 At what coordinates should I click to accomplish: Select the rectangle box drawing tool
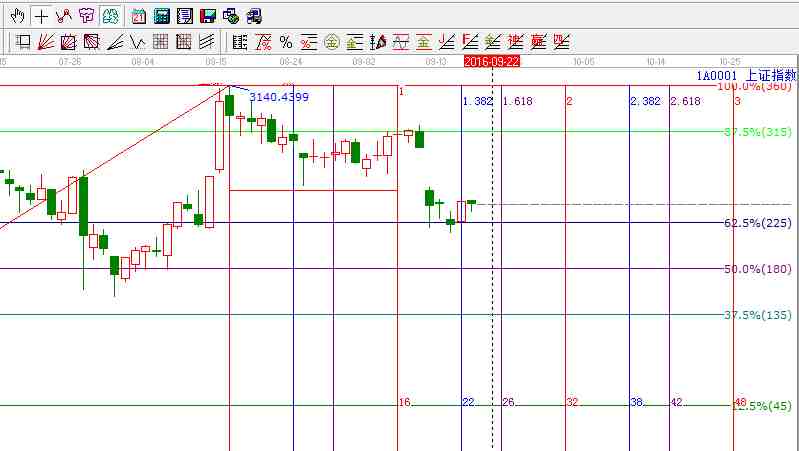point(22,42)
